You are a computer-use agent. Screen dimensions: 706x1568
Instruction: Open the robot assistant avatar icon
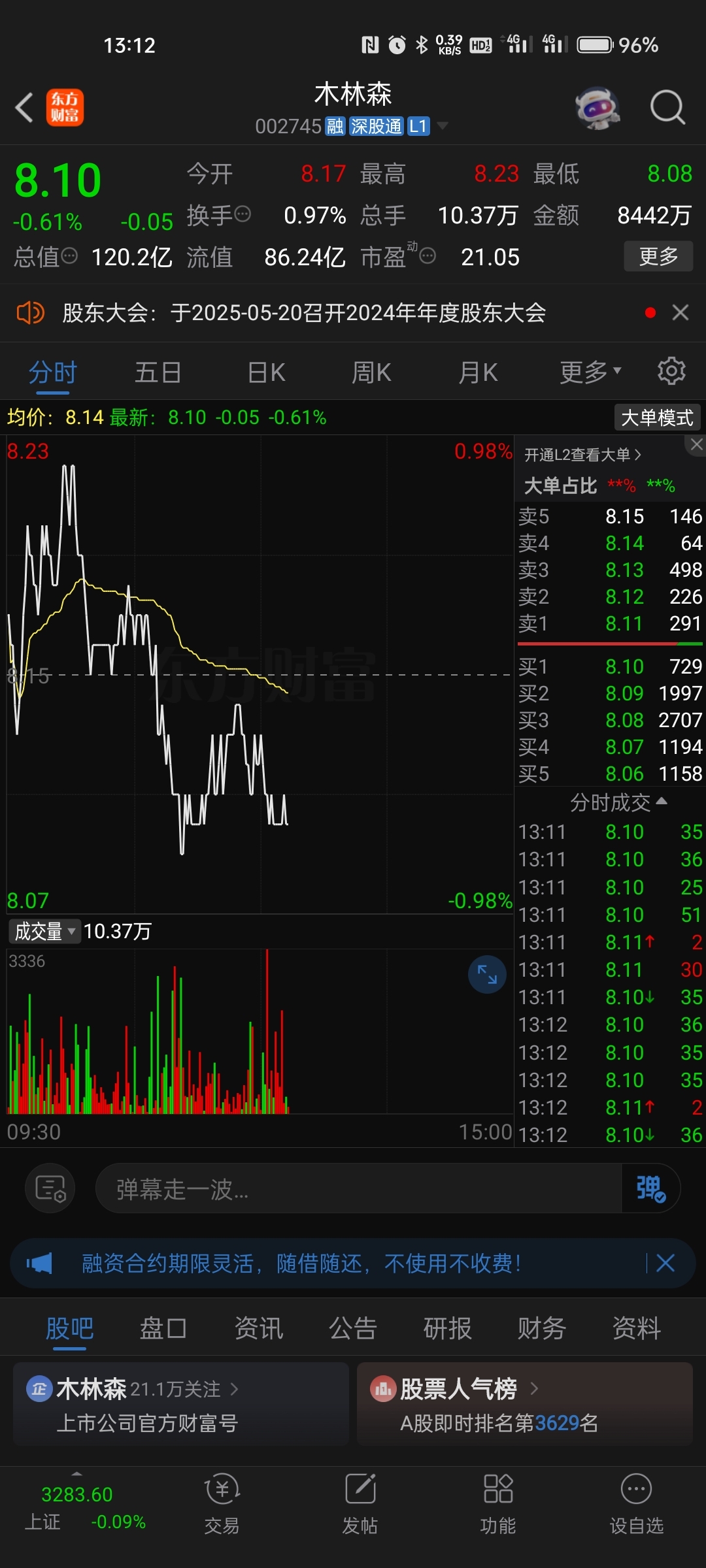click(597, 108)
